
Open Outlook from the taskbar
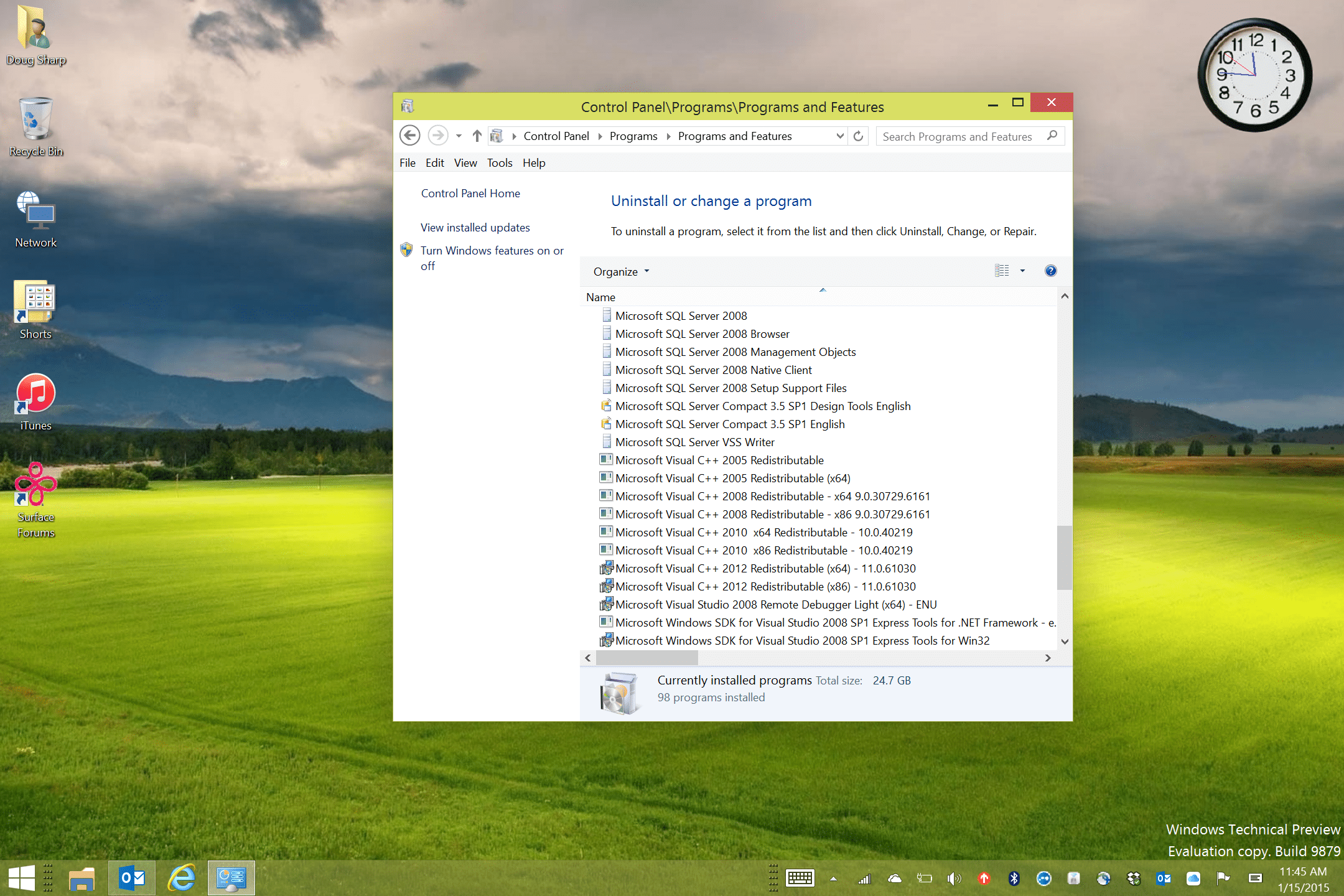click(x=132, y=878)
